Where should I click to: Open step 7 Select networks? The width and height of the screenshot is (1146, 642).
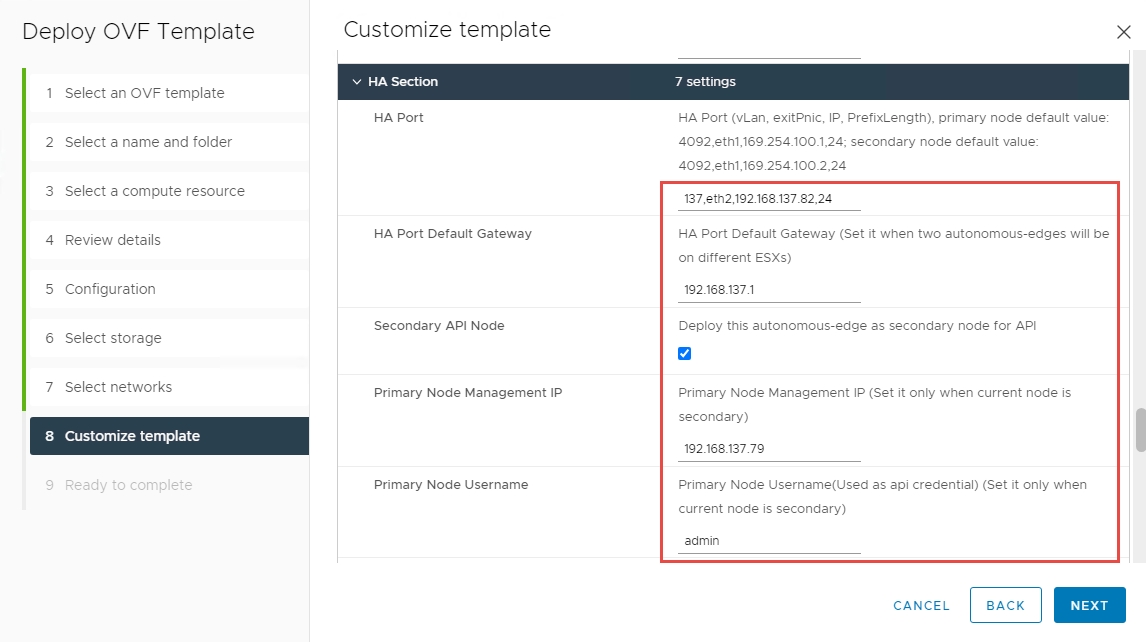pos(118,387)
